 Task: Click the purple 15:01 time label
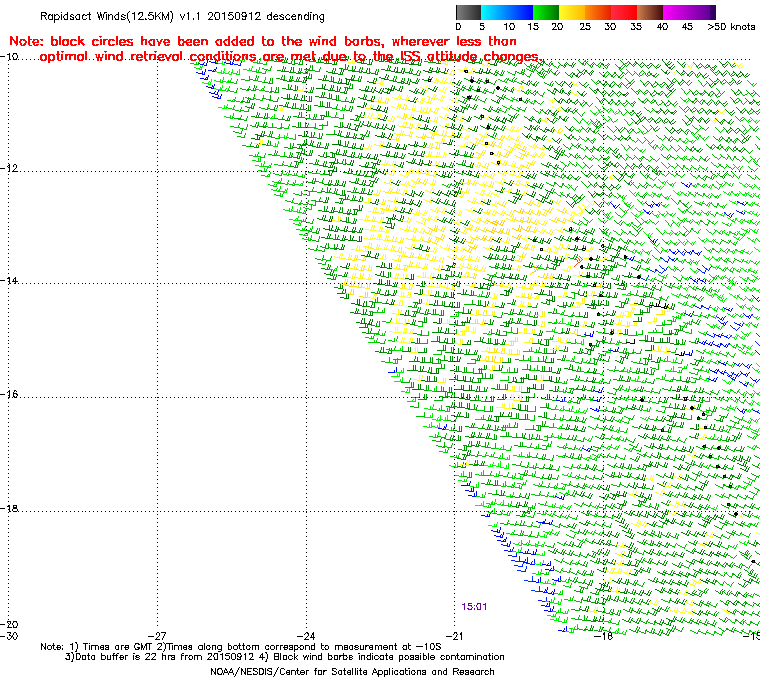point(474,606)
